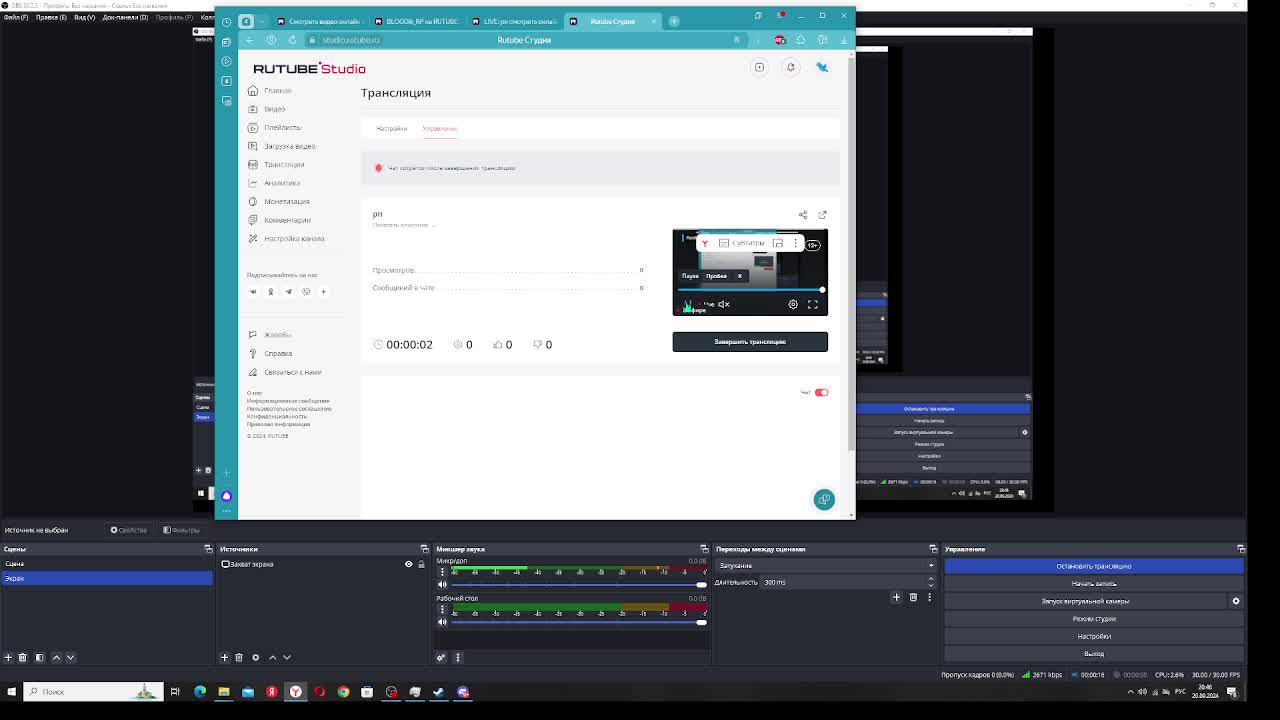Undock the Scenes panel
Image resolution: width=1280 pixels, height=720 pixels.
pyautogui.click(x=208, y=549)
